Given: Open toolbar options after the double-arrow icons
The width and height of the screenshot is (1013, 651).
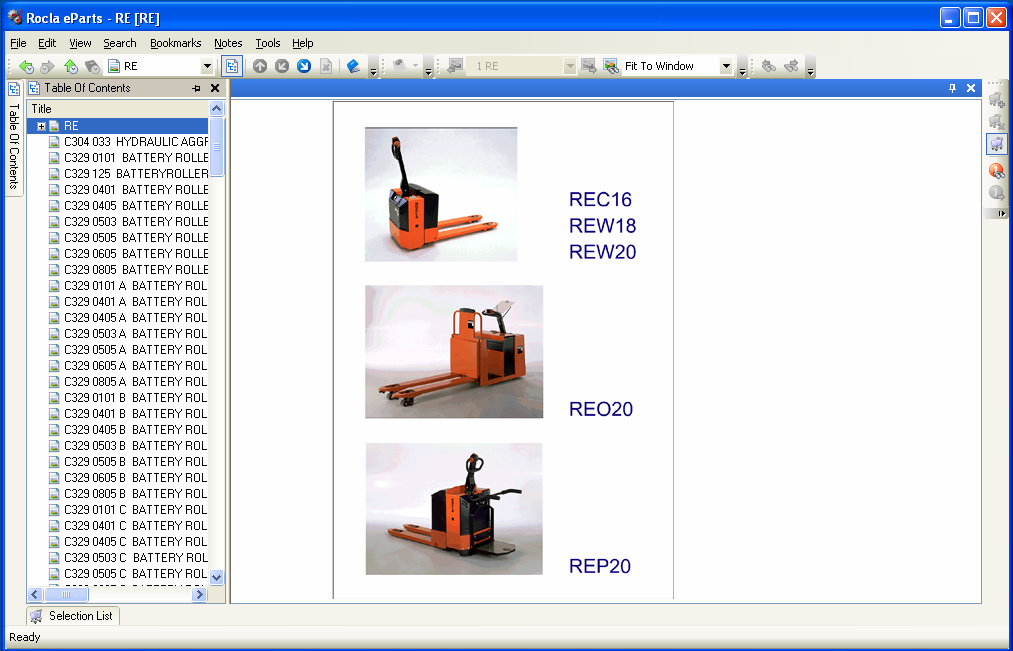Looking at the screenshot, I should click(x=811, y=67).
